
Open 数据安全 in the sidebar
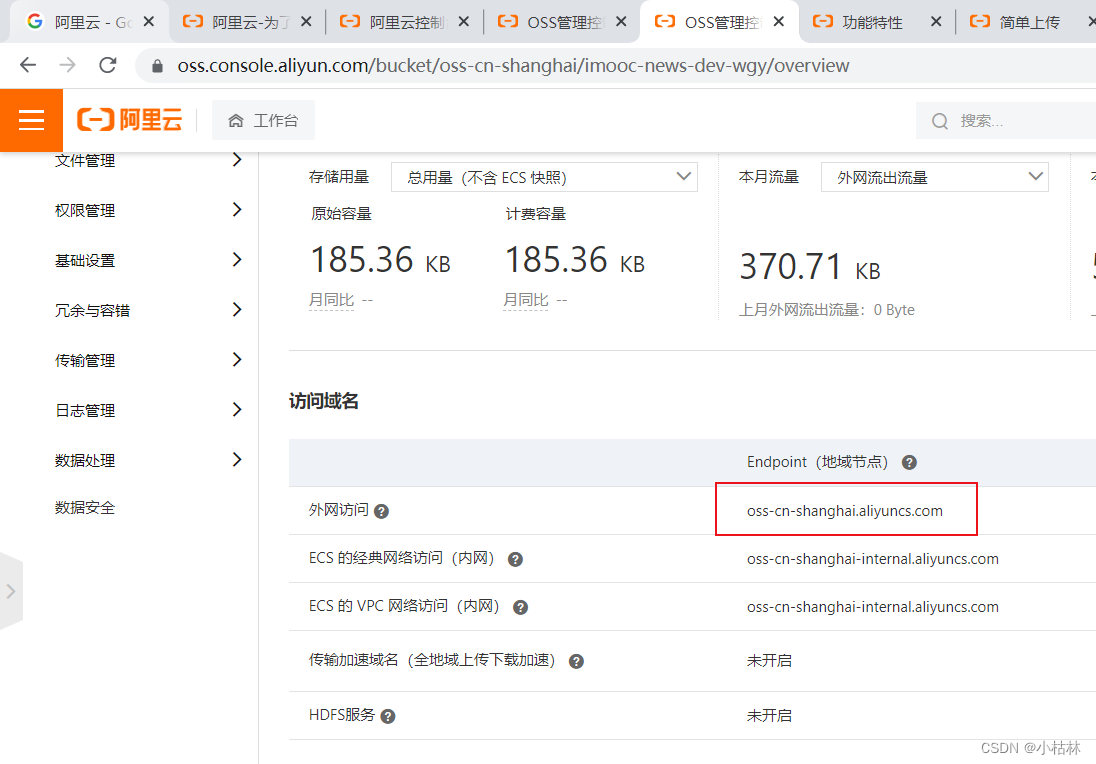coord(85,507)
